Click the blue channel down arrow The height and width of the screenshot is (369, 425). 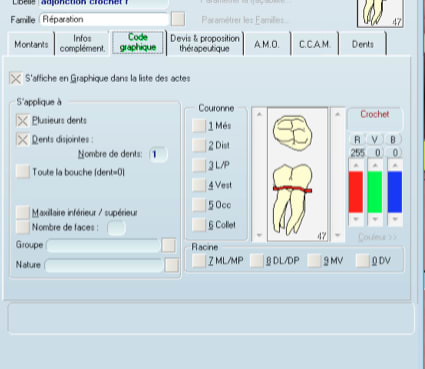[x=395, y=219]
